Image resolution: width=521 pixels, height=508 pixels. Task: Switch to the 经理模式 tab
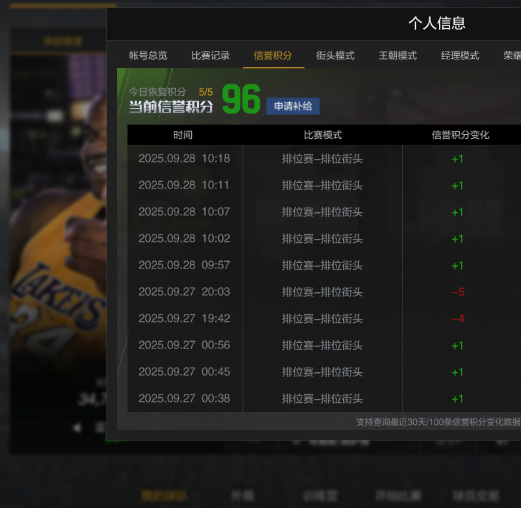pyautogui.click(x=460, y=55)
